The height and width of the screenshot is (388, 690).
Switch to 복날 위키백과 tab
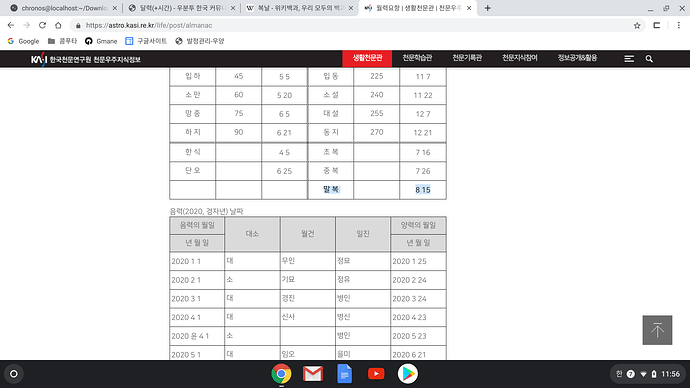[300, 8]
